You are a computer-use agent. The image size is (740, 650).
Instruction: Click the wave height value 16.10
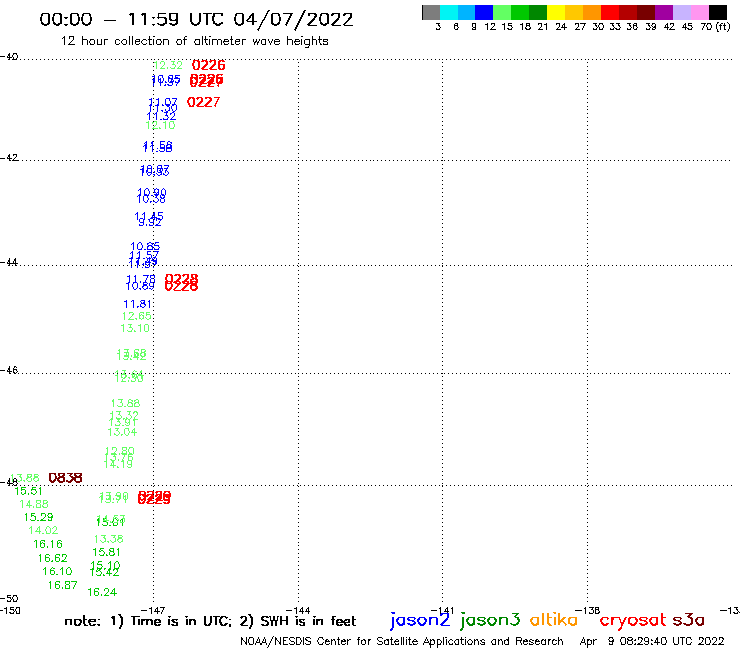click(x=57, y=571)
